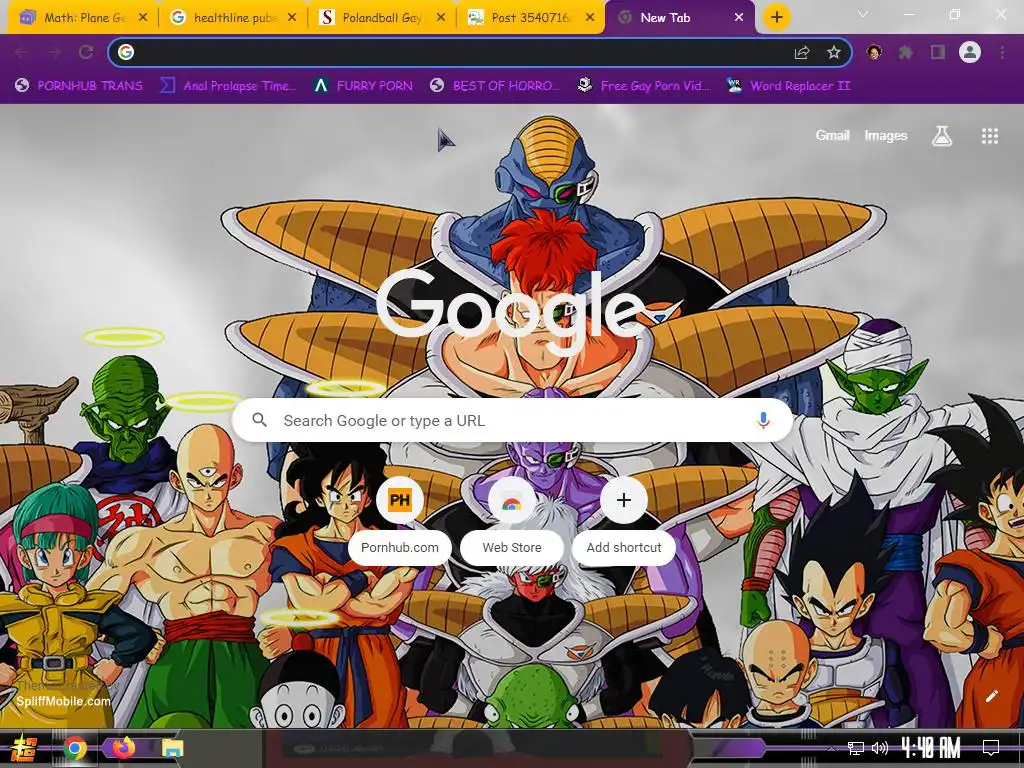This screenshot has width=1024, height=768.
Task: Open the PH shortcut tile
Action: pyautogui.click(x=400, y=500)
